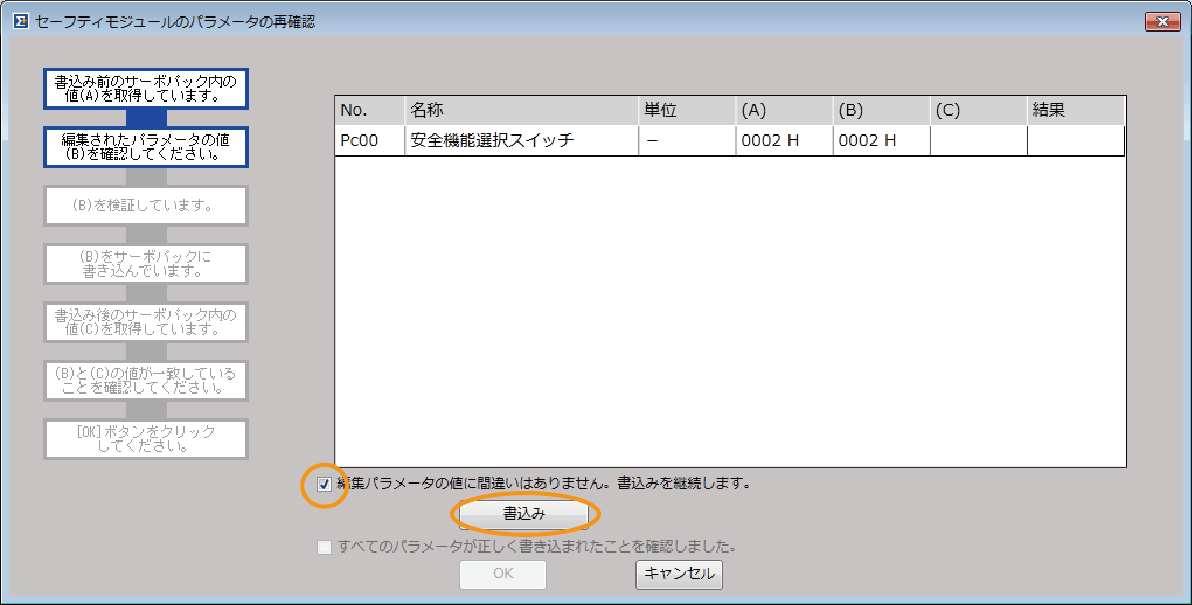Select the '(B)を検証しています' verification step box
The height and width of the screenshot is (605, 1192).
click(145, 205)
